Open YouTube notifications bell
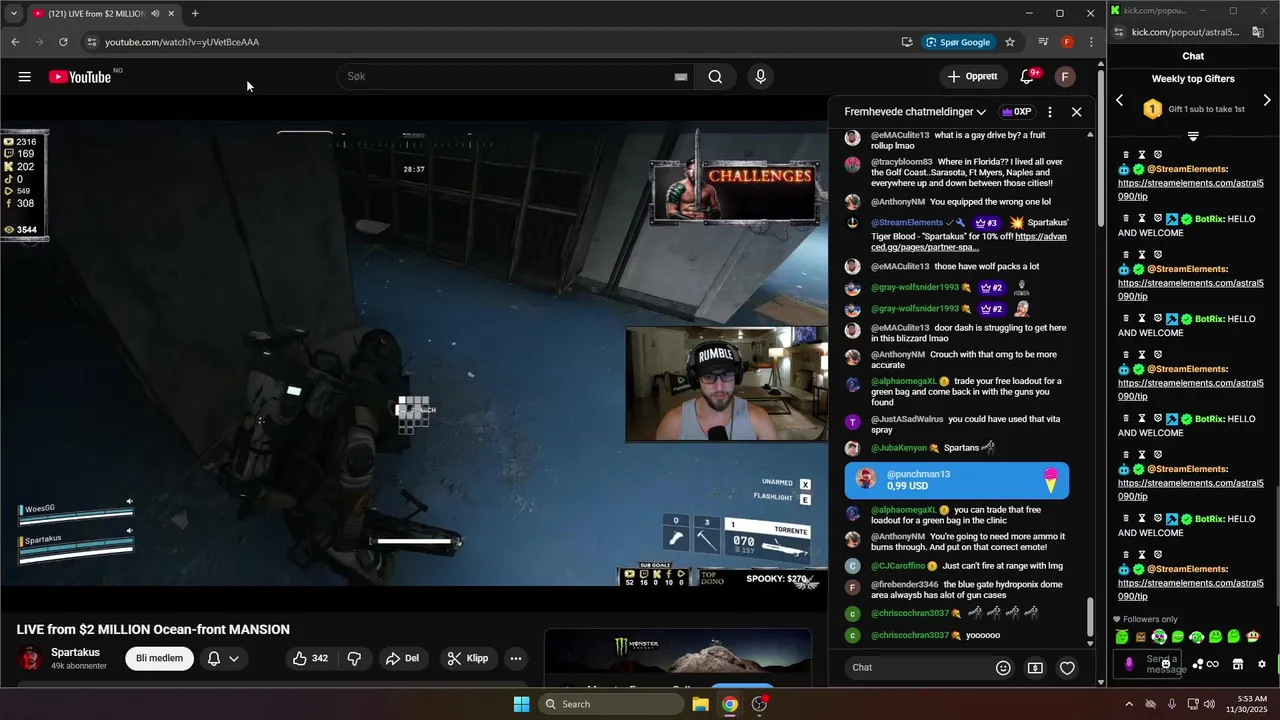This screenshot has height=720, width=1280. [1027, 77]
